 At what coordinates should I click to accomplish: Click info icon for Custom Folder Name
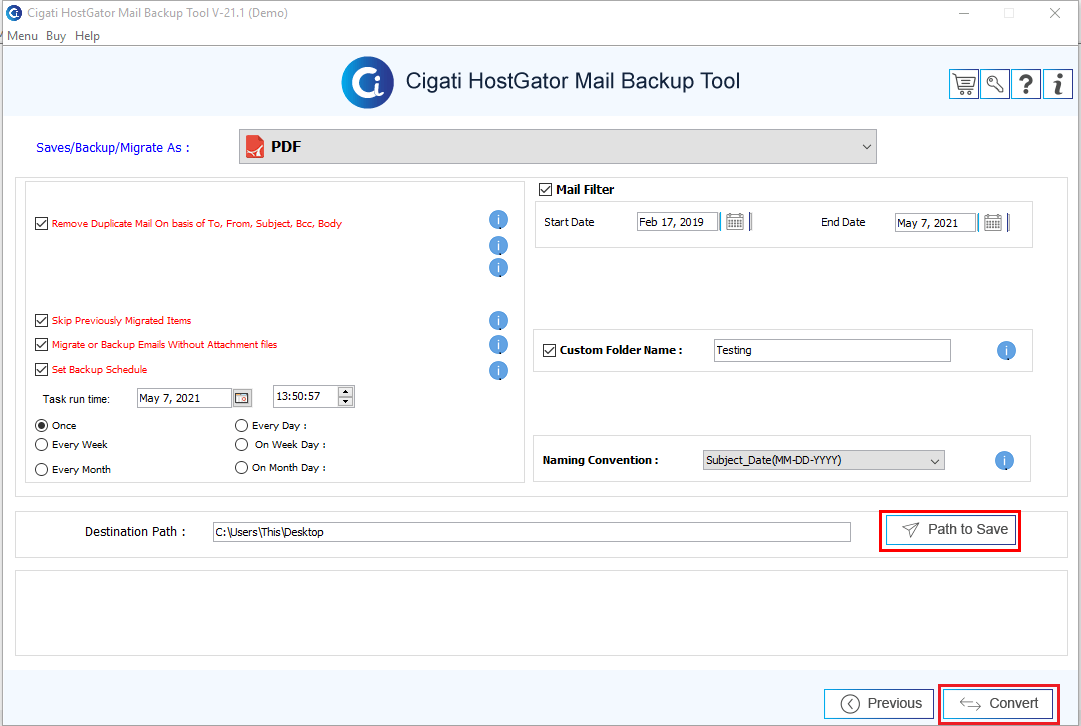[1007, 351]
